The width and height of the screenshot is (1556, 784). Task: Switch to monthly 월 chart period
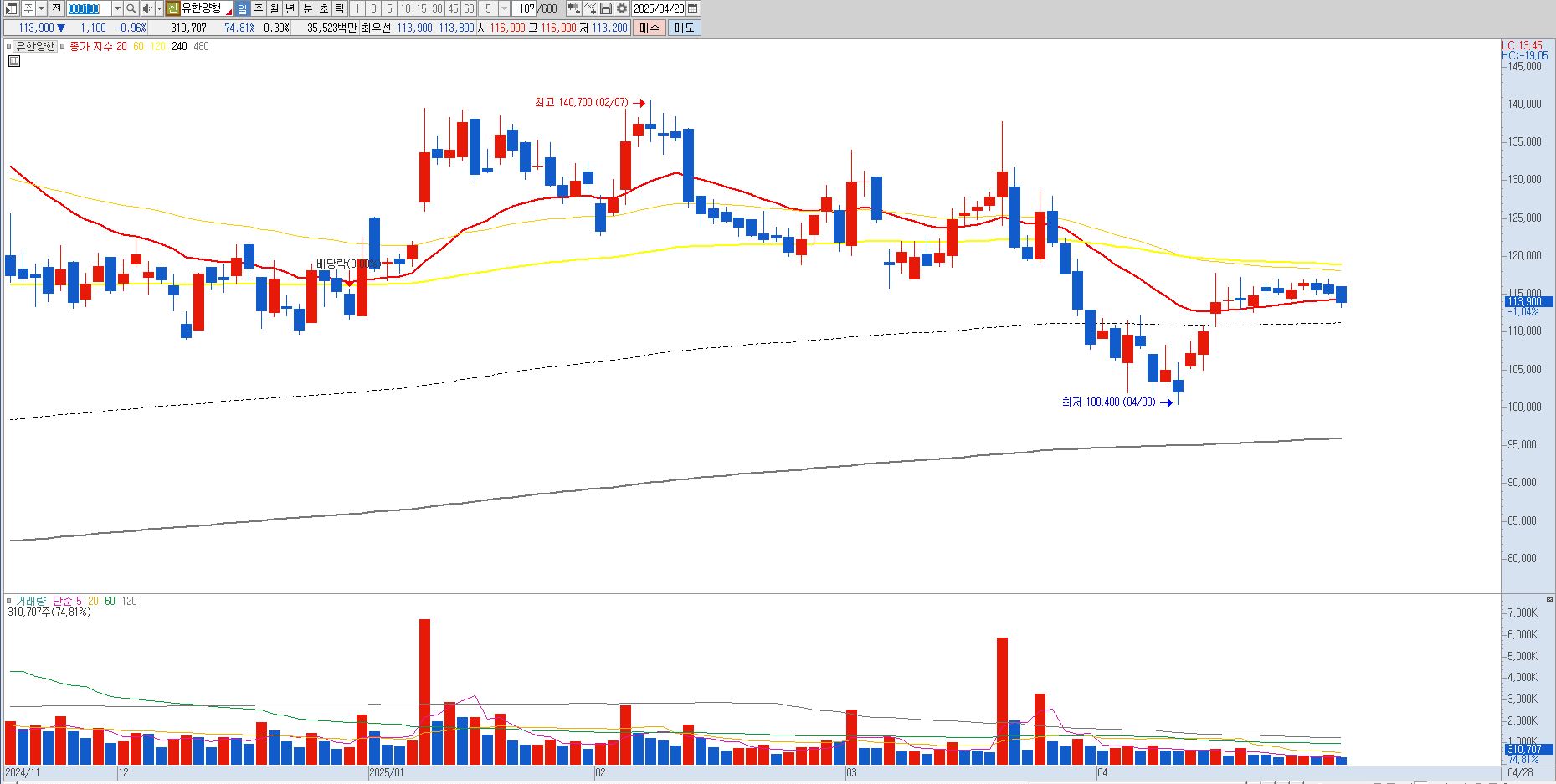(274, 8)
